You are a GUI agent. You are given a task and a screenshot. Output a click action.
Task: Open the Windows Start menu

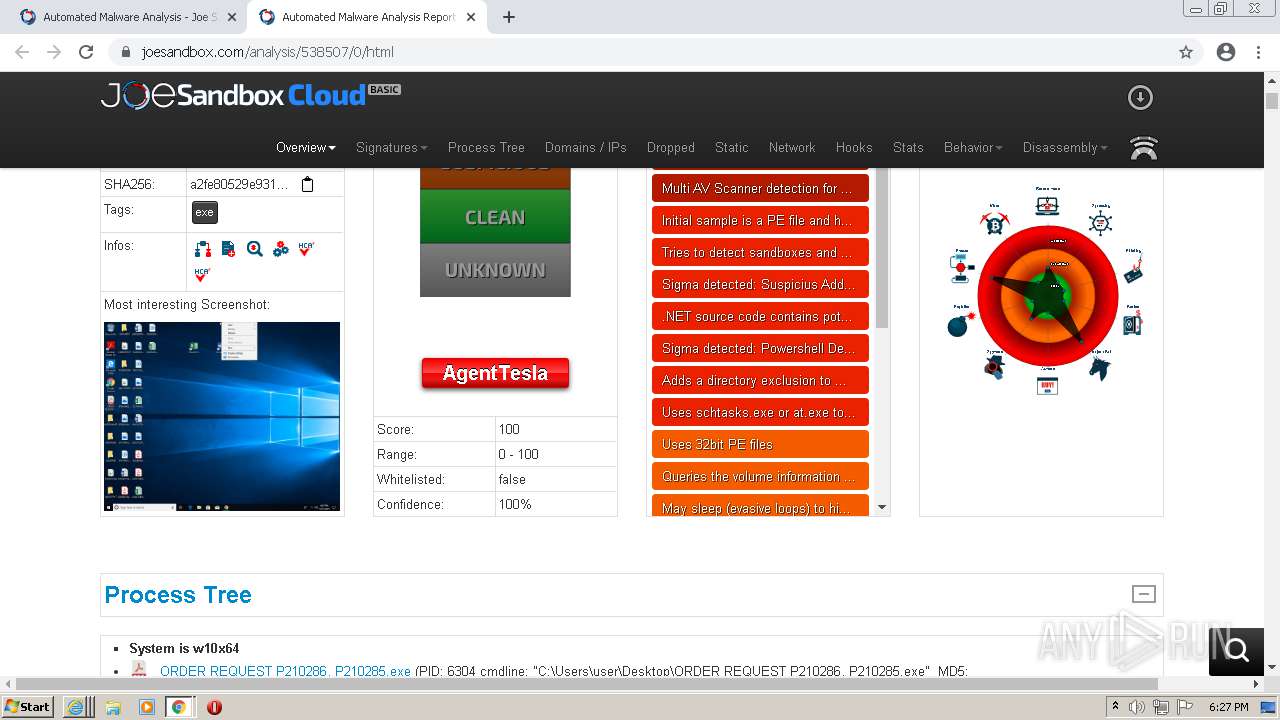[x=28, y=706]
